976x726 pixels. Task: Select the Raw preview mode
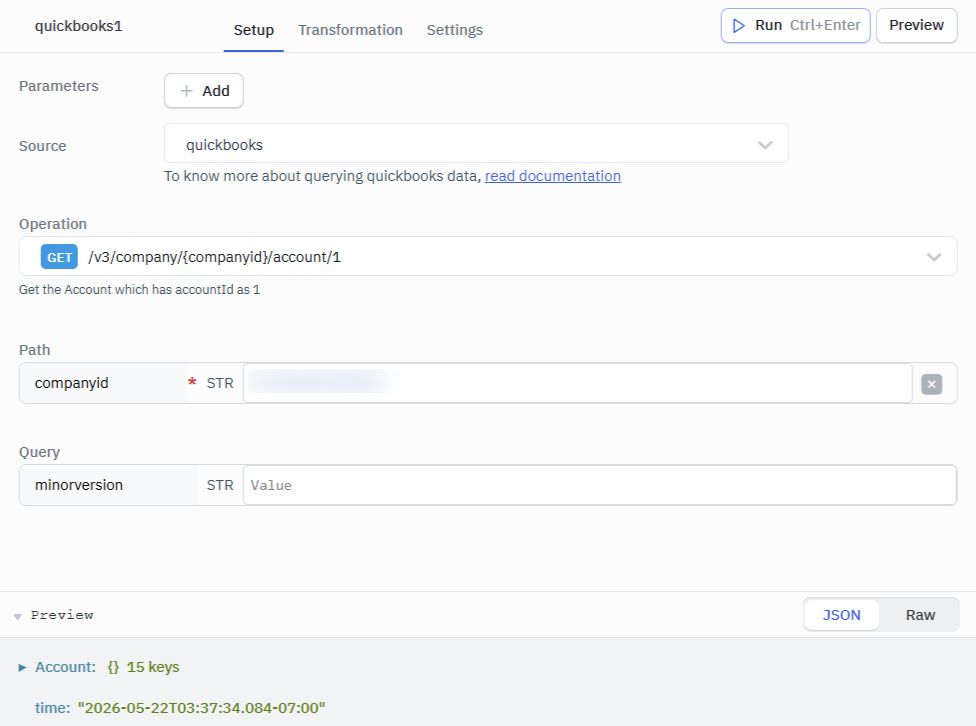click(x=920, y=615)
